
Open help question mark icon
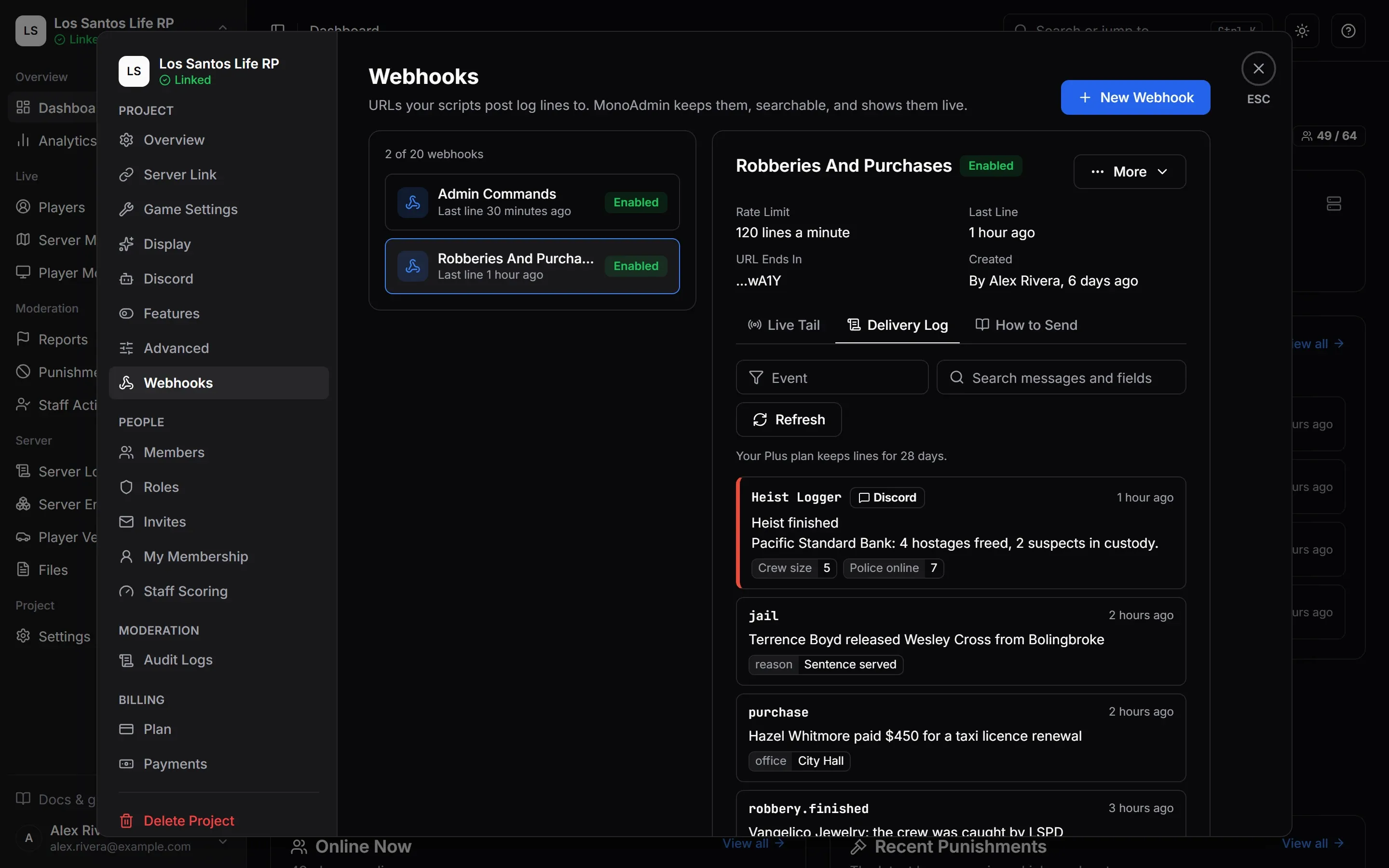pos(1348,30)
